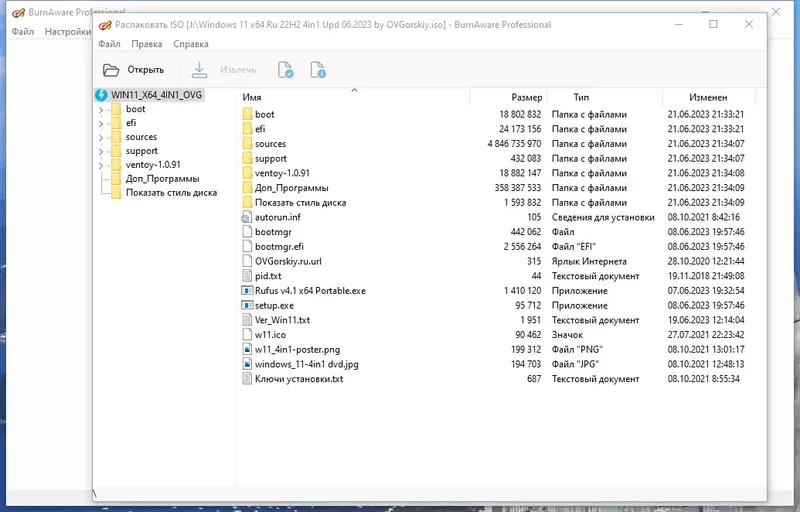This screenshot has width=800, height=512.
Task: Click the autorun.inf file icon
Action: (x=247, y=217)
